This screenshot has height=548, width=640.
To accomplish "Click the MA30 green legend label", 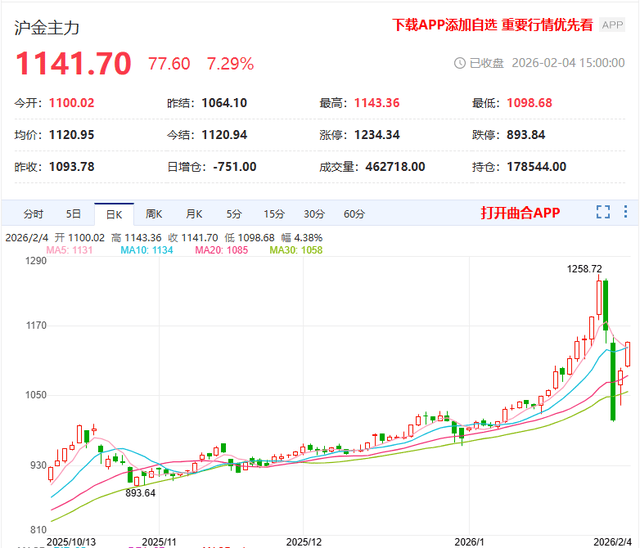I will tap(292, 250).
